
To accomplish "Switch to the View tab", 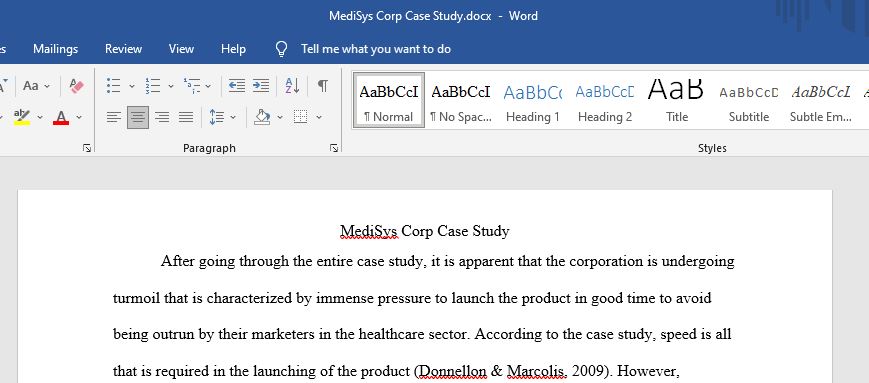I will [181, 49].
